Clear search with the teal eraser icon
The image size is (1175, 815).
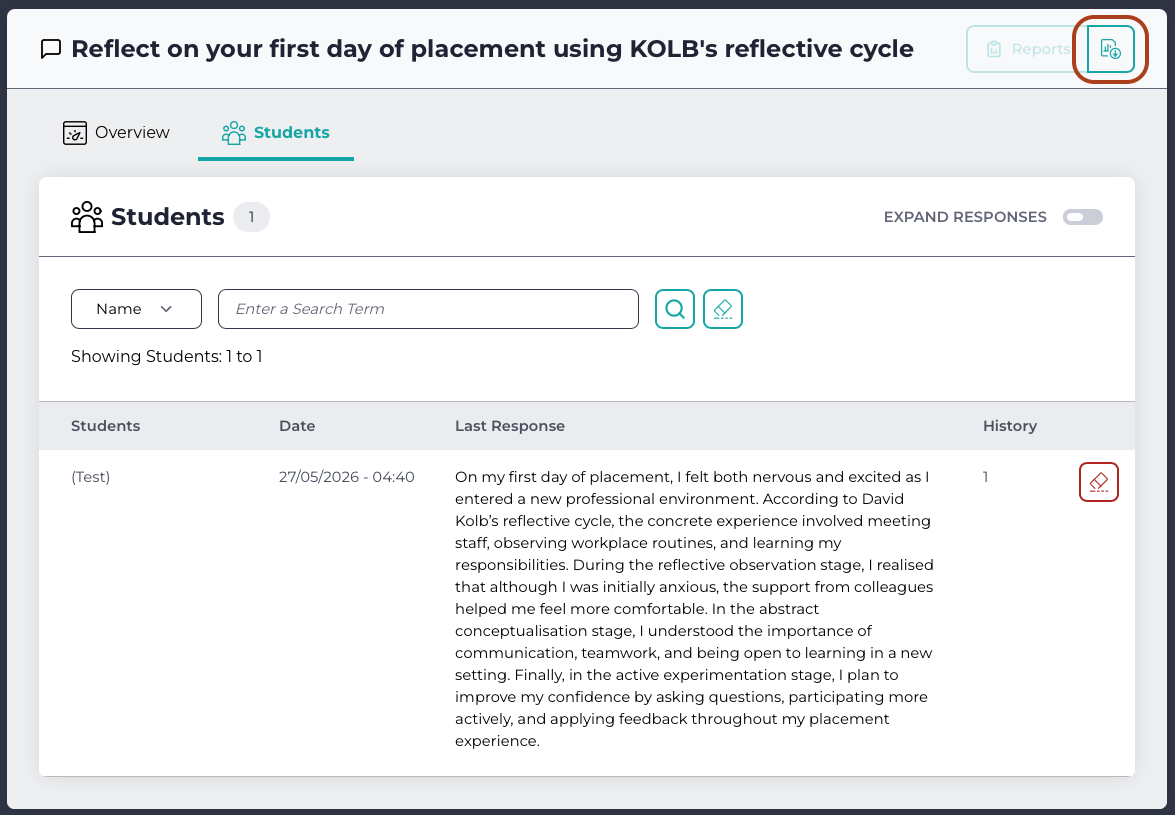click(722, 309)
